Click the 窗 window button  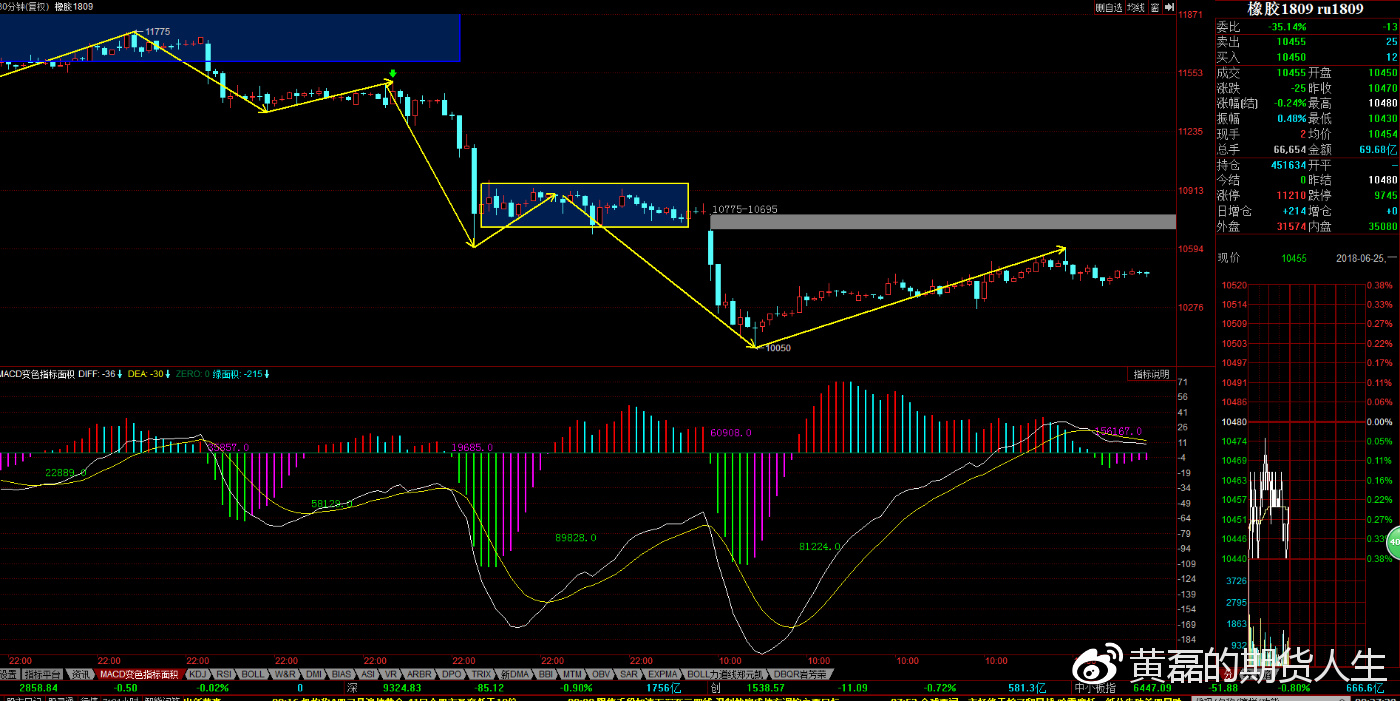[1155, 7]
